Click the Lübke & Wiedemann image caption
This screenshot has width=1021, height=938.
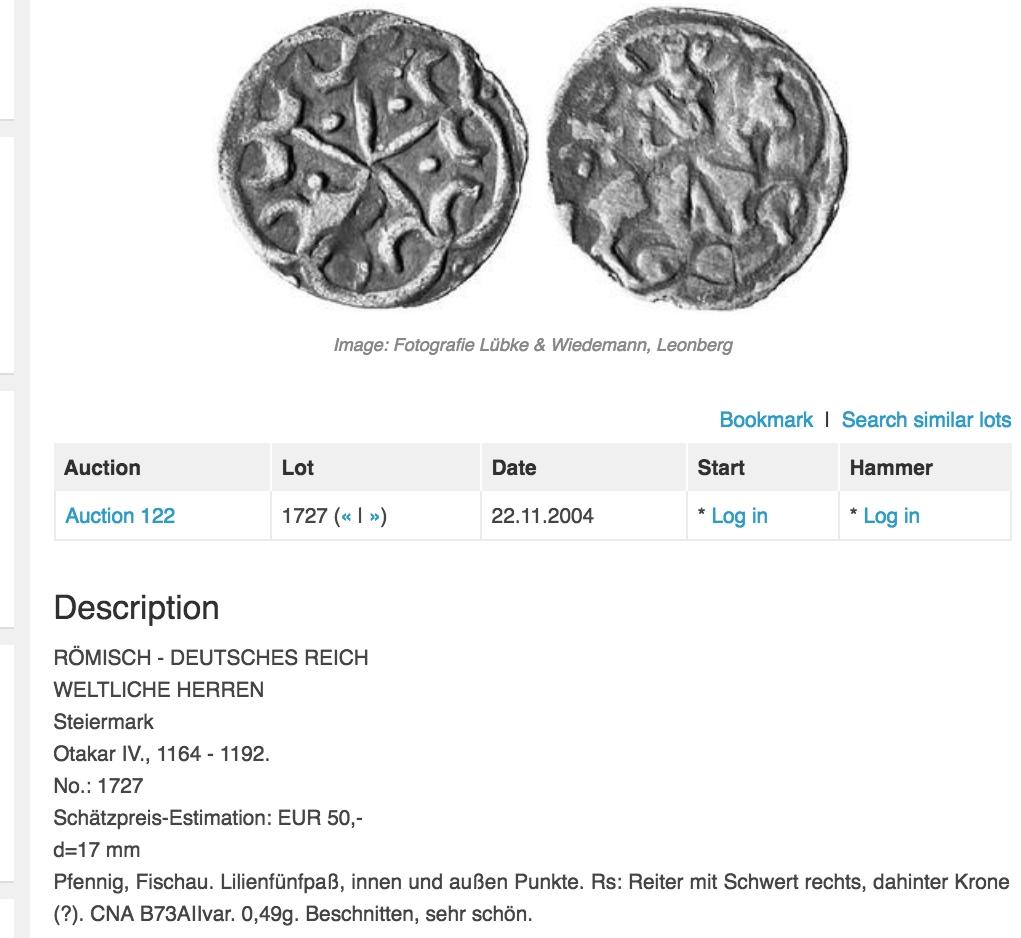click(533, 345)
